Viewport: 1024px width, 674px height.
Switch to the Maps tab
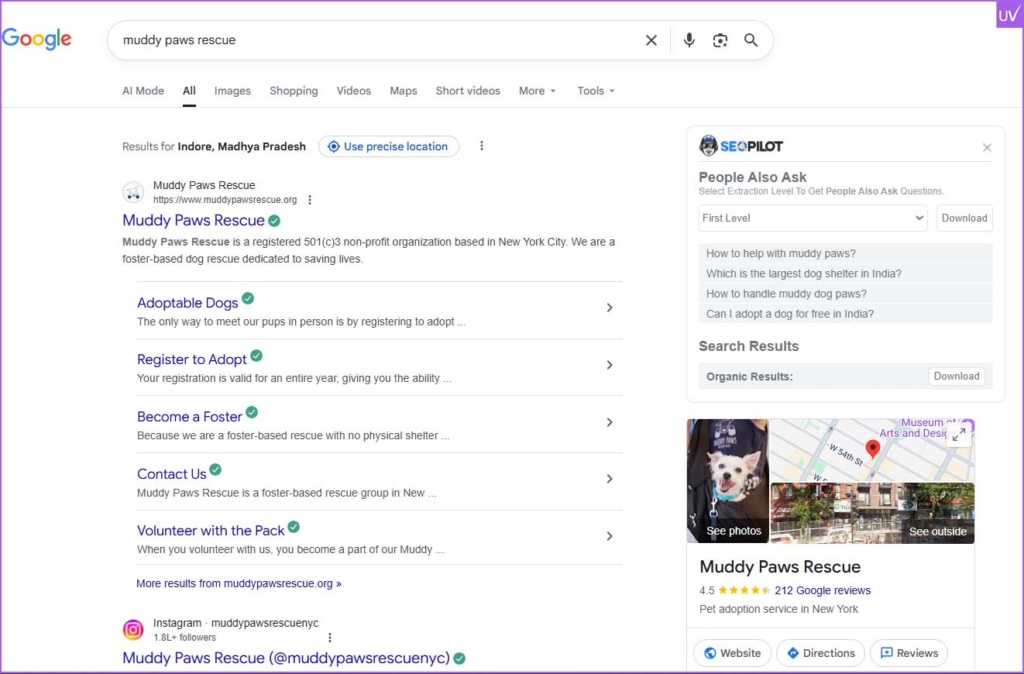click(x=403, y=91)
